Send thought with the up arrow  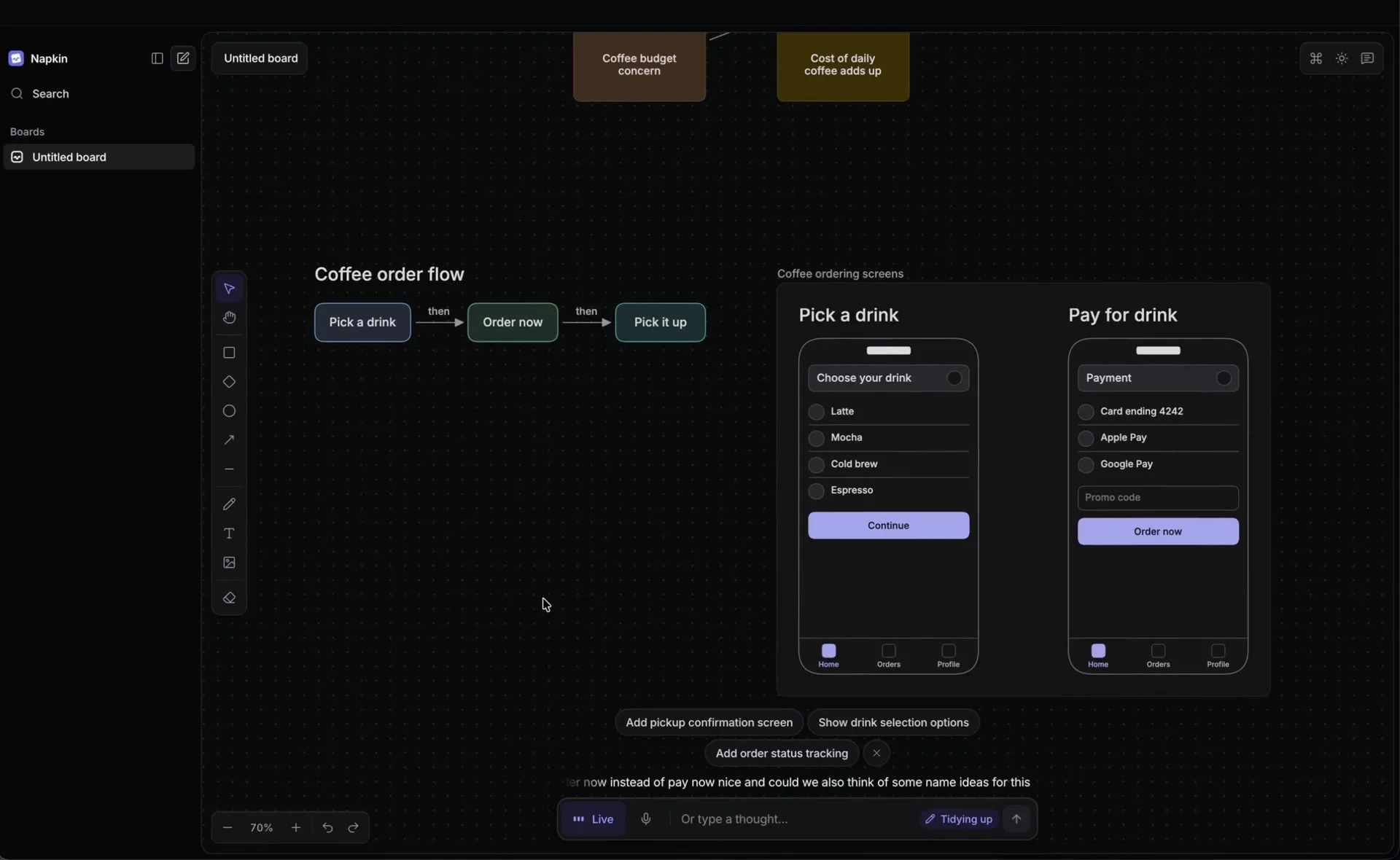click(1016, 819)
